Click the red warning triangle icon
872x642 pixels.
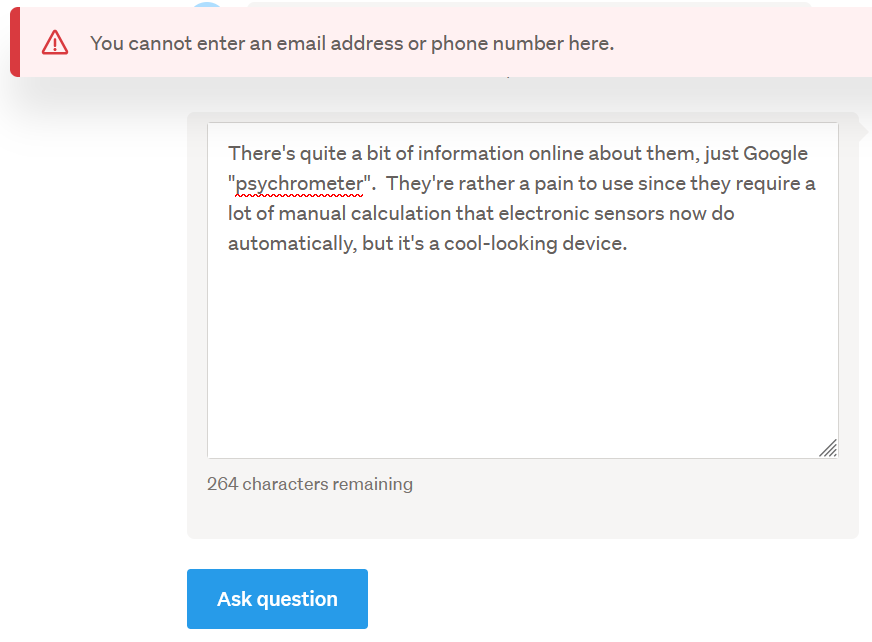click(55, 43)
